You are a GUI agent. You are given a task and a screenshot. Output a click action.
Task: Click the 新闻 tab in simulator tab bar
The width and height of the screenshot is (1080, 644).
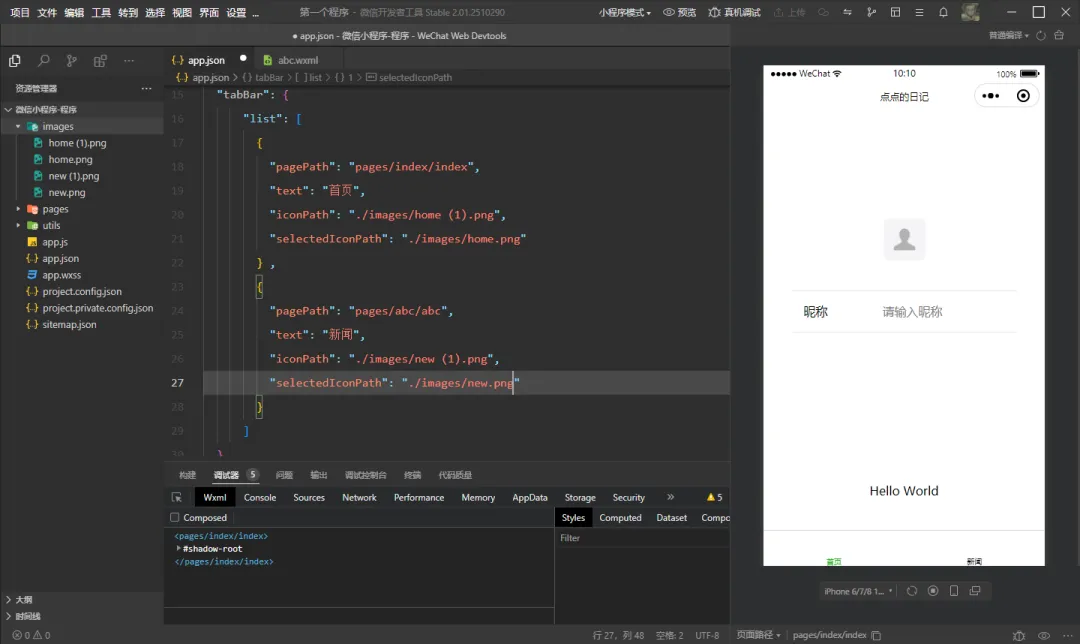click(974, 561)
